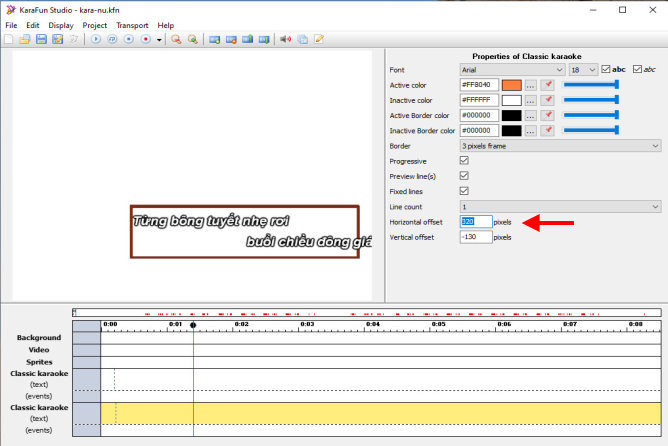668x446 pixels.
Task: Toggle the bold abc font checkbox
Action: click(x=606, y=70)
